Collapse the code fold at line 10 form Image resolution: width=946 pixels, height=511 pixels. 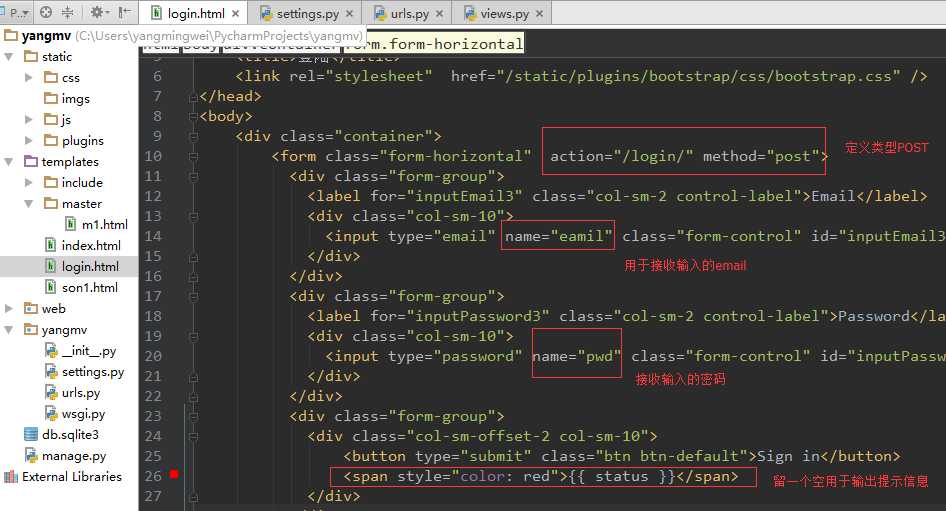(194, 156)
